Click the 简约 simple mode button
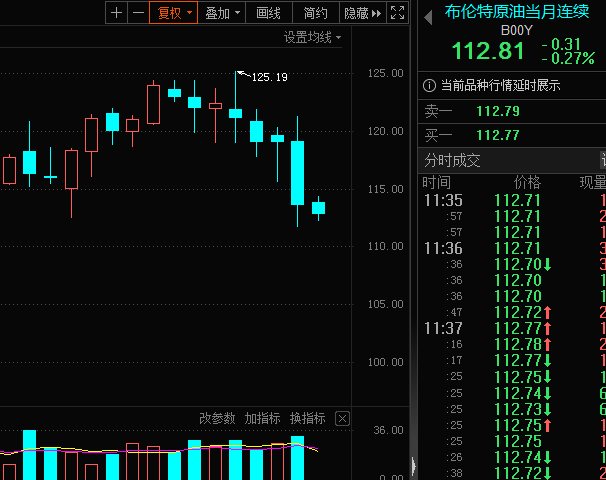This screenshot has width=606, height=480. pos(315,13)
